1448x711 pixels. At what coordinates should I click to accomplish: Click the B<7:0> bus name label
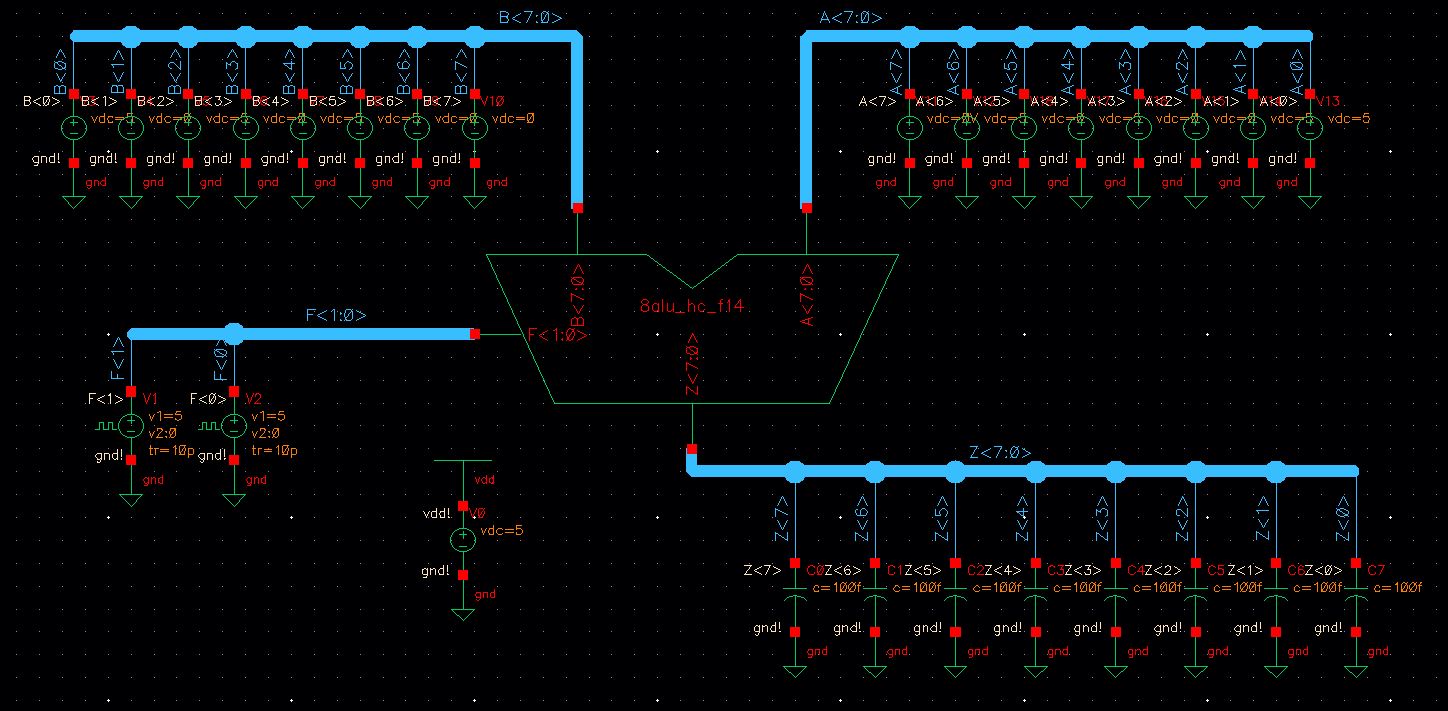tap(532, 16)
